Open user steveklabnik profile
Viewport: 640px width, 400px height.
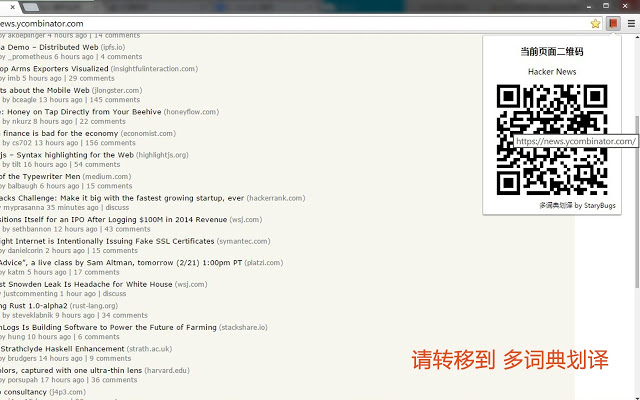coord(33,316)
